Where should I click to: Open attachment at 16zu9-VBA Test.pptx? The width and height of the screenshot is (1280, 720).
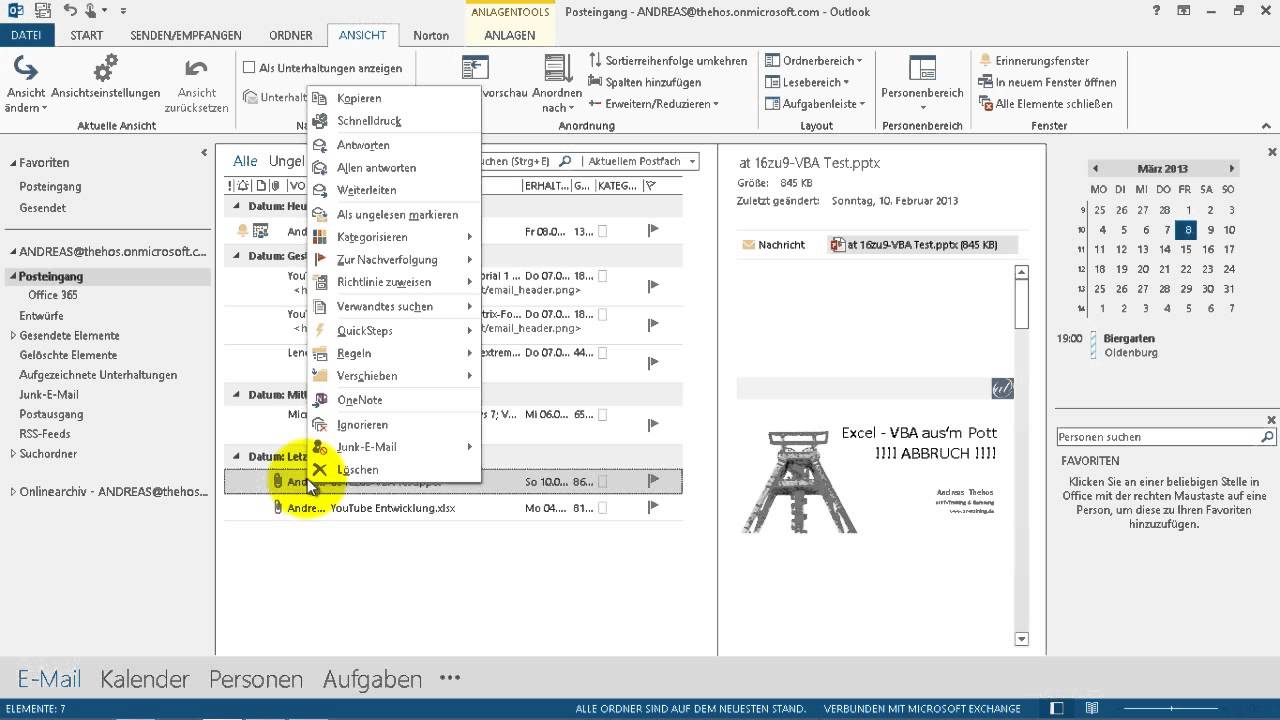click(x=922, y=245)
